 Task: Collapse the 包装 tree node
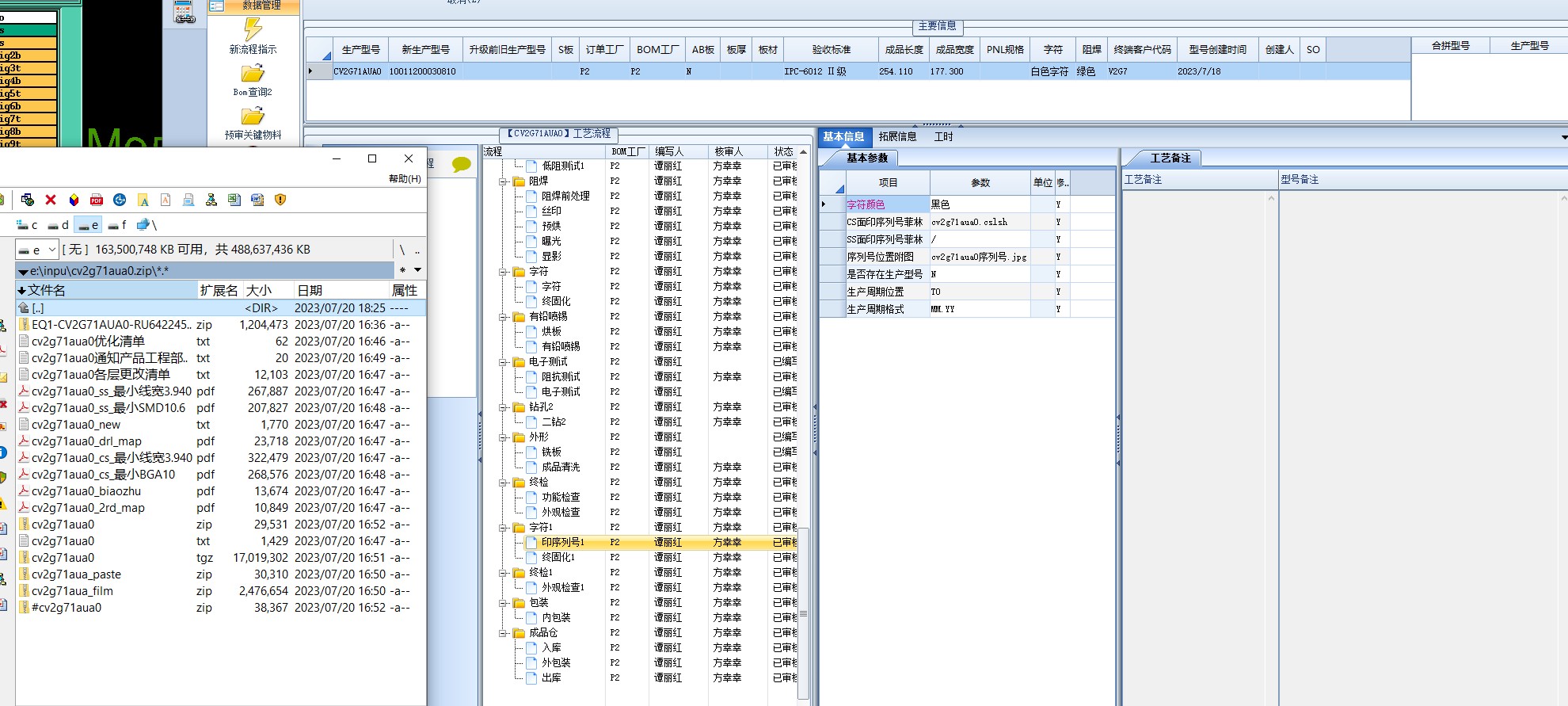(503, 603)
